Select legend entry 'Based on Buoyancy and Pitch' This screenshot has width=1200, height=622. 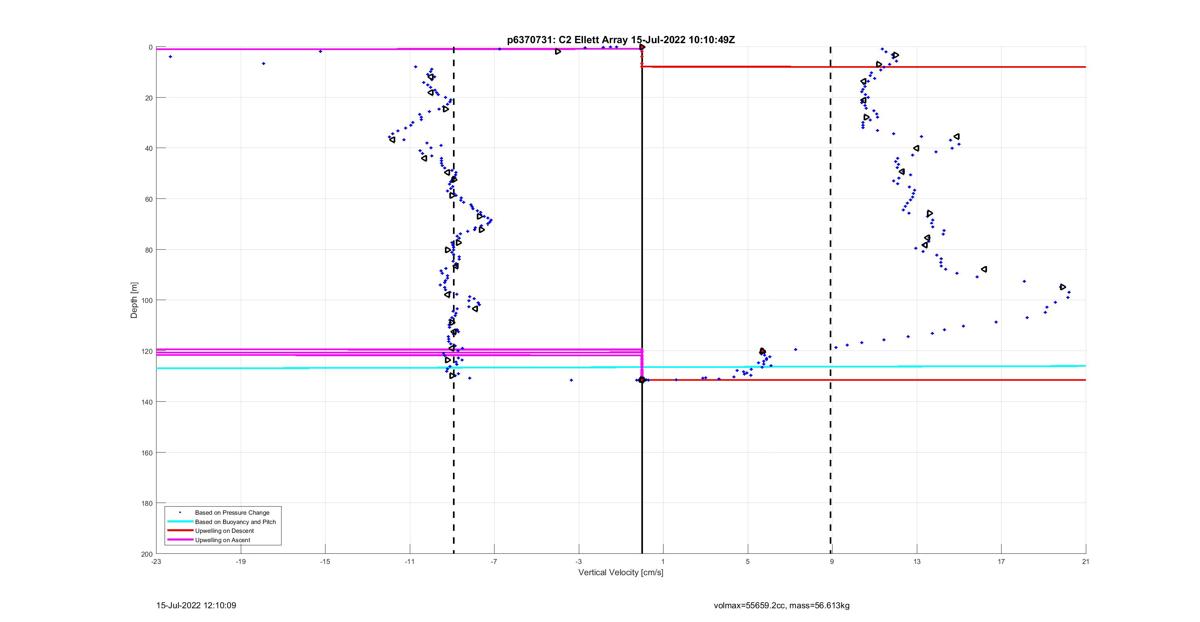[233, 521]
